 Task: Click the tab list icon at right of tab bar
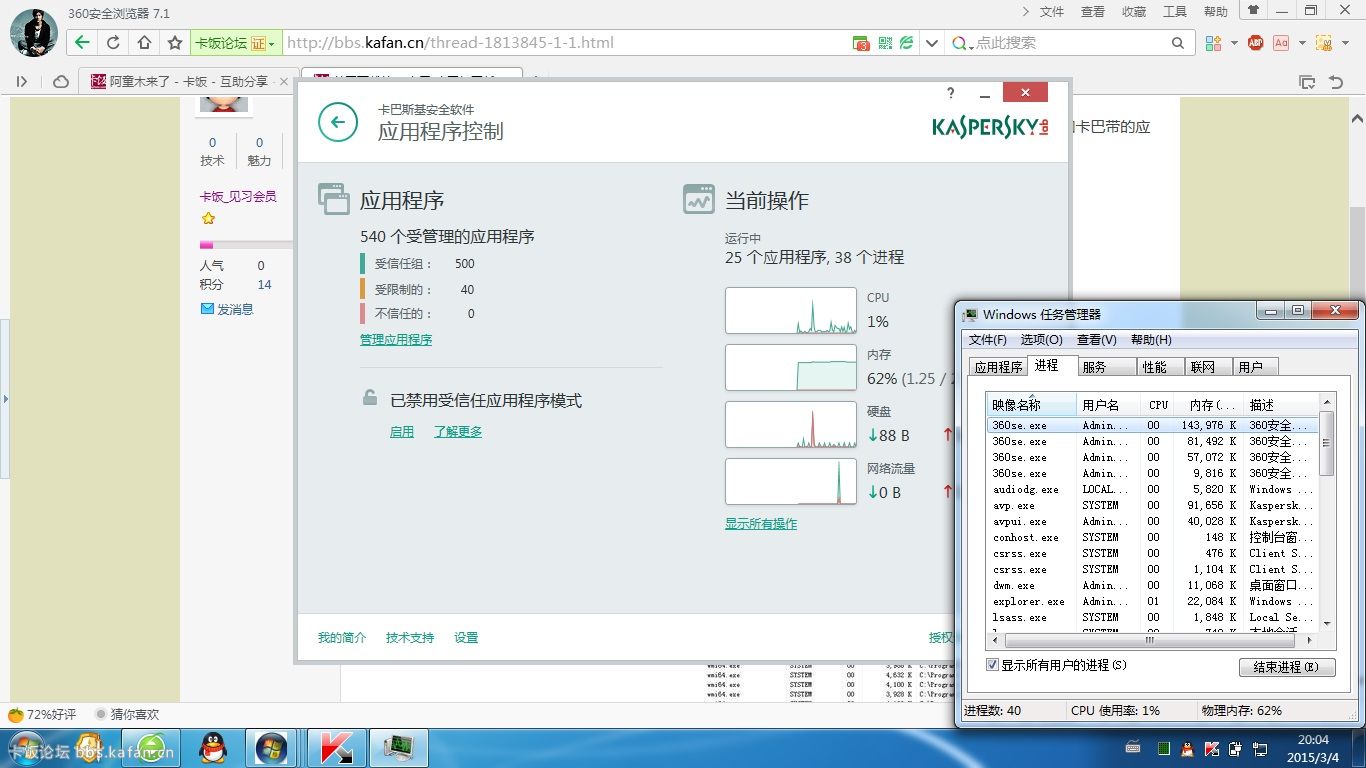tap(1306, 82)
